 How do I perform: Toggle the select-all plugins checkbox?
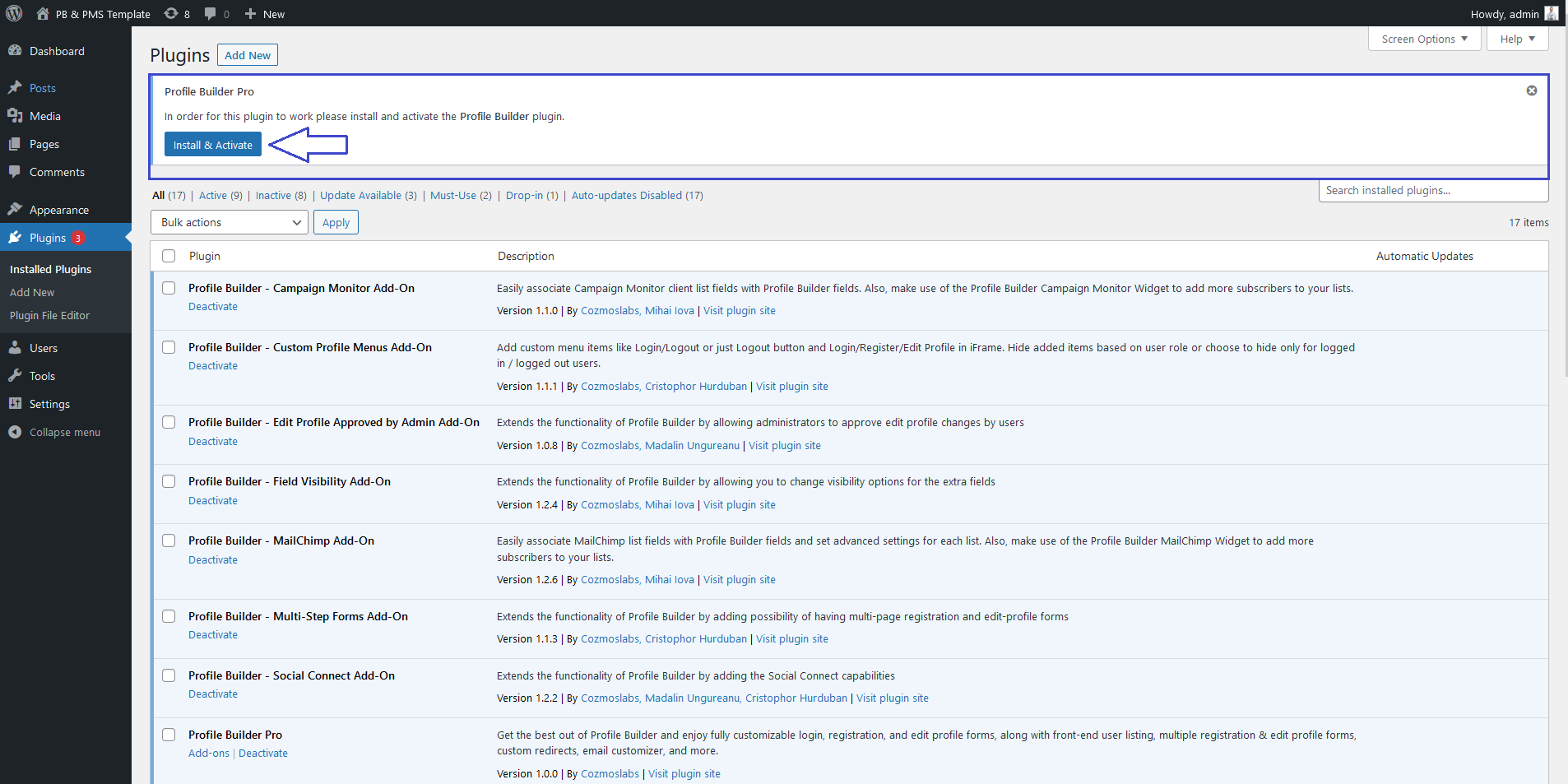[x=169, y=256]
